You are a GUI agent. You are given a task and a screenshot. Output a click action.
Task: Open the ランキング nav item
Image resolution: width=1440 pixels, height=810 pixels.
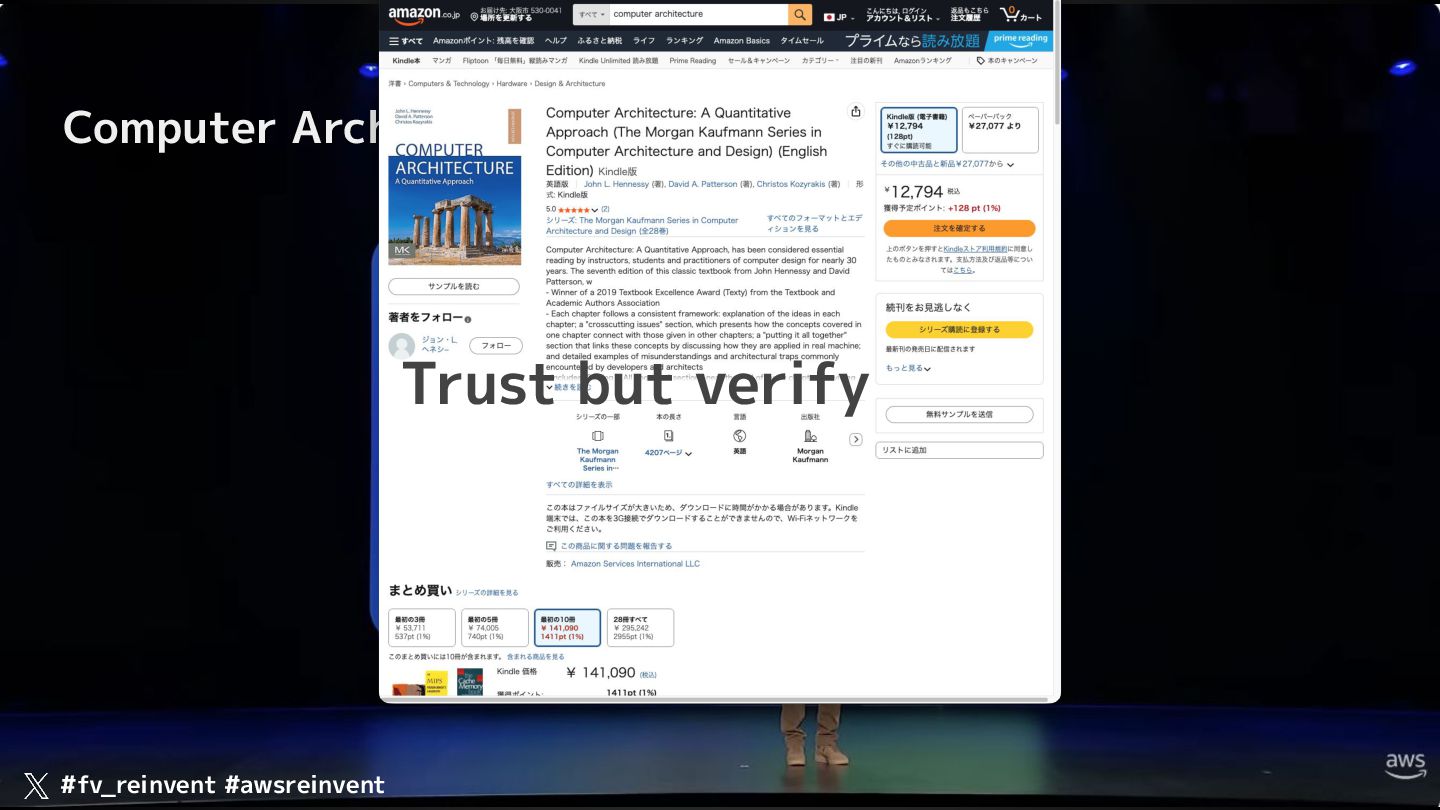tap(684, 41)
